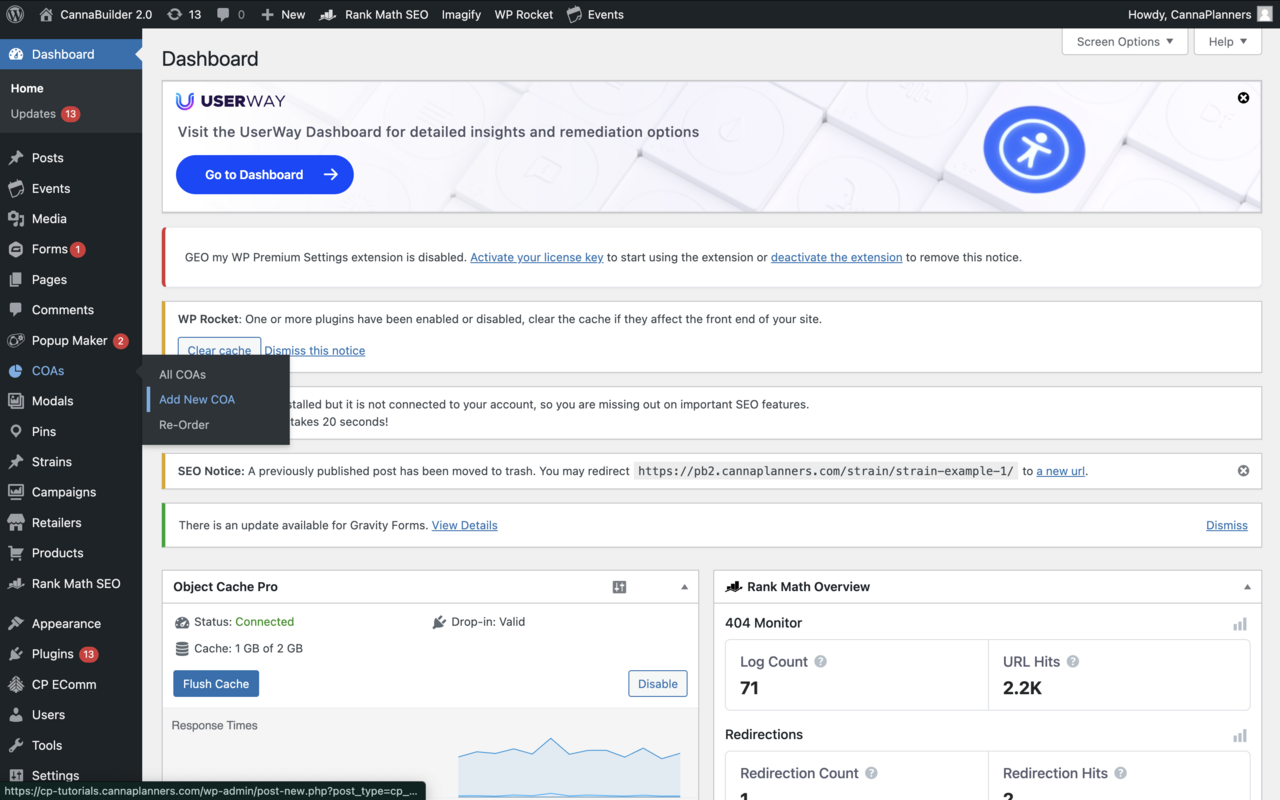The image size is (1280, 800).
Task: Expand the Screen Options dropdown
Action: pos(1125,42)
